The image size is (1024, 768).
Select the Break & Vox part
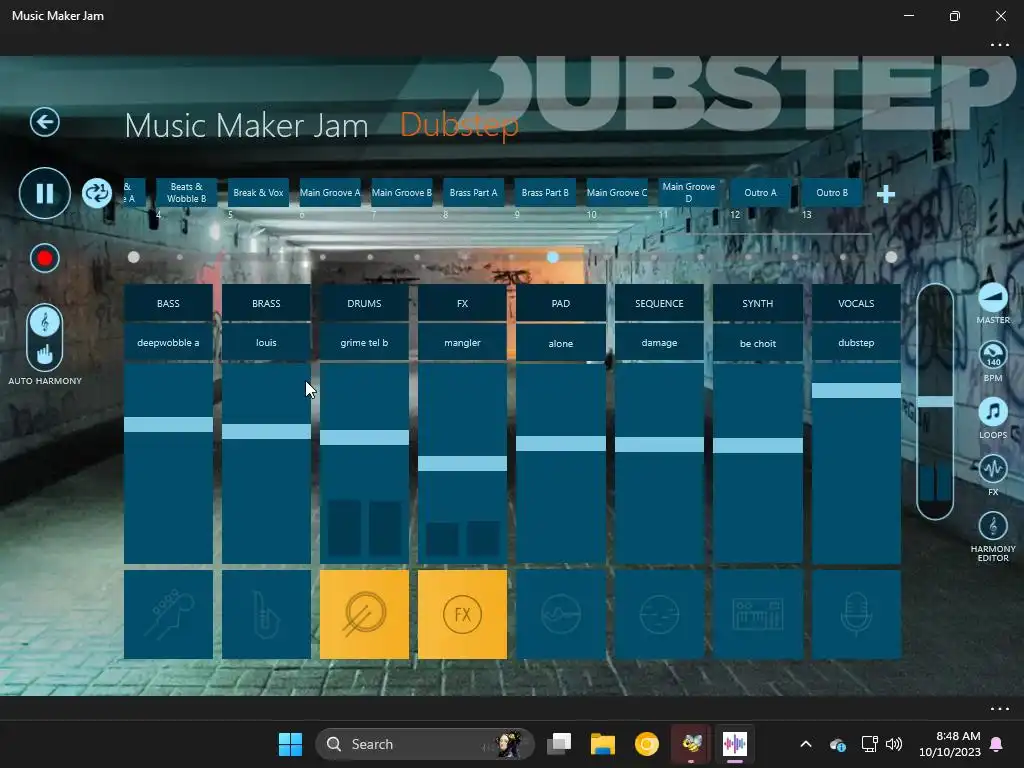pos(259,193)
